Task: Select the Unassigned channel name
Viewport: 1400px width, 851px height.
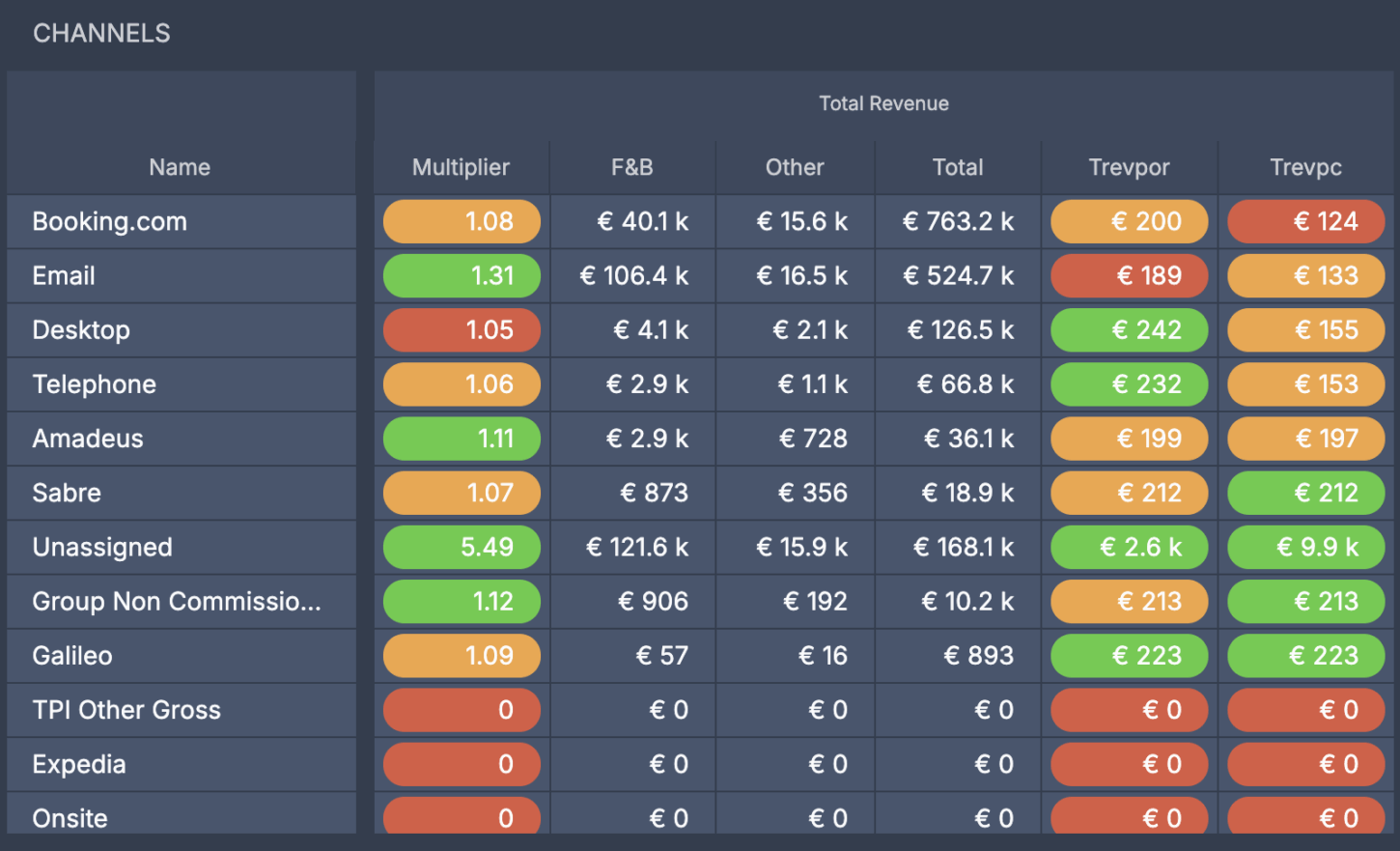Action: pyautogui.click(x=102, y=547)
